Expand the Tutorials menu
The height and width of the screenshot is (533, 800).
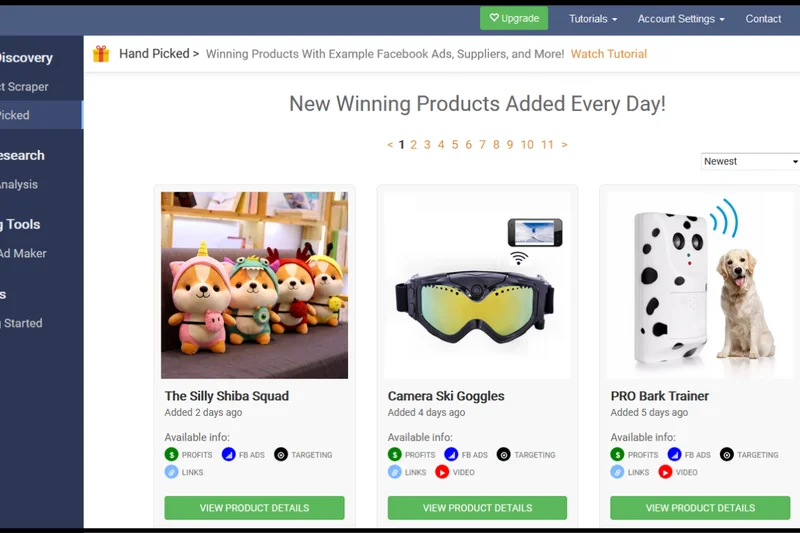click(x=593, y=19)
